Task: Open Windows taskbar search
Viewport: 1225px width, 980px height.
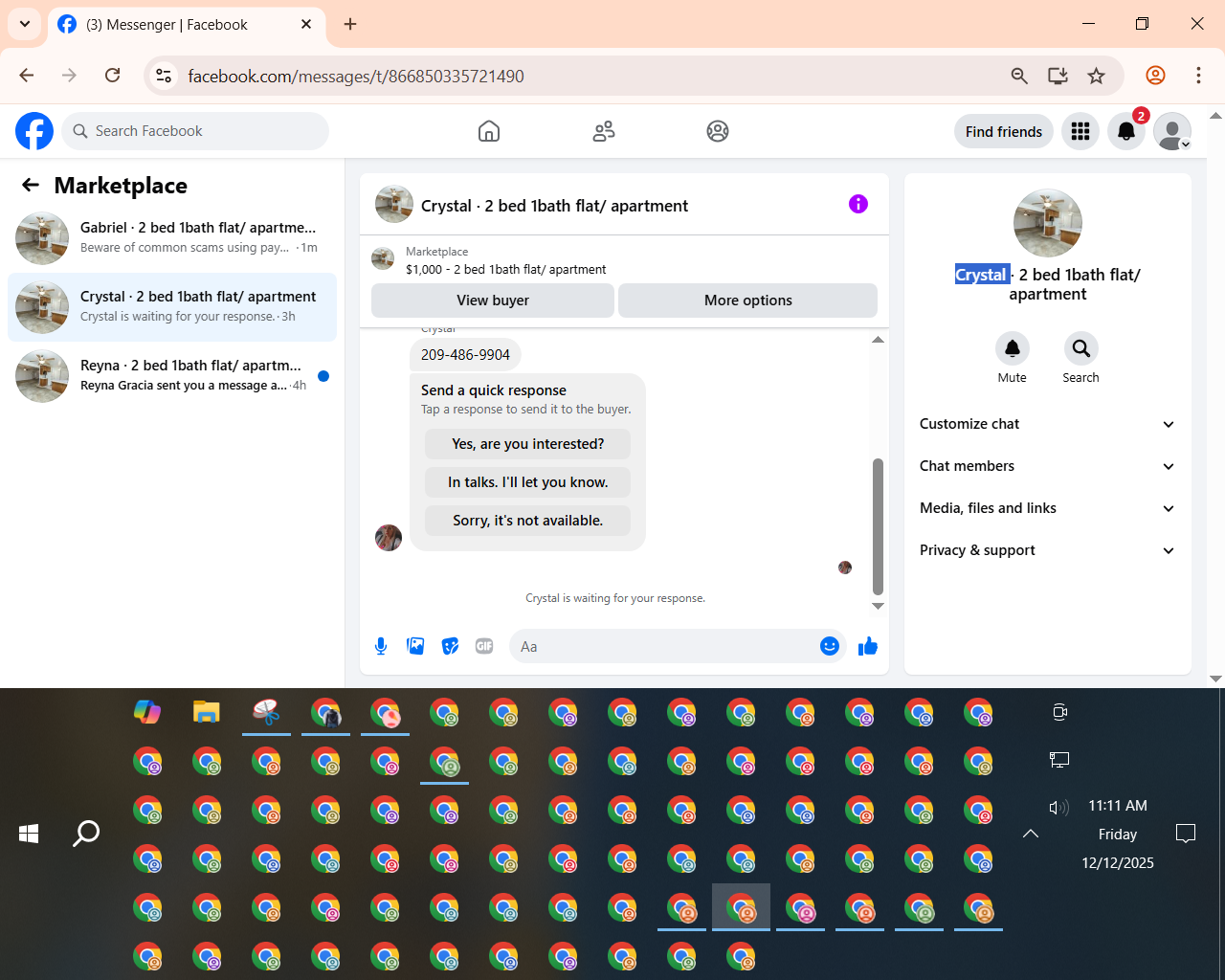Action: [86, 834]
